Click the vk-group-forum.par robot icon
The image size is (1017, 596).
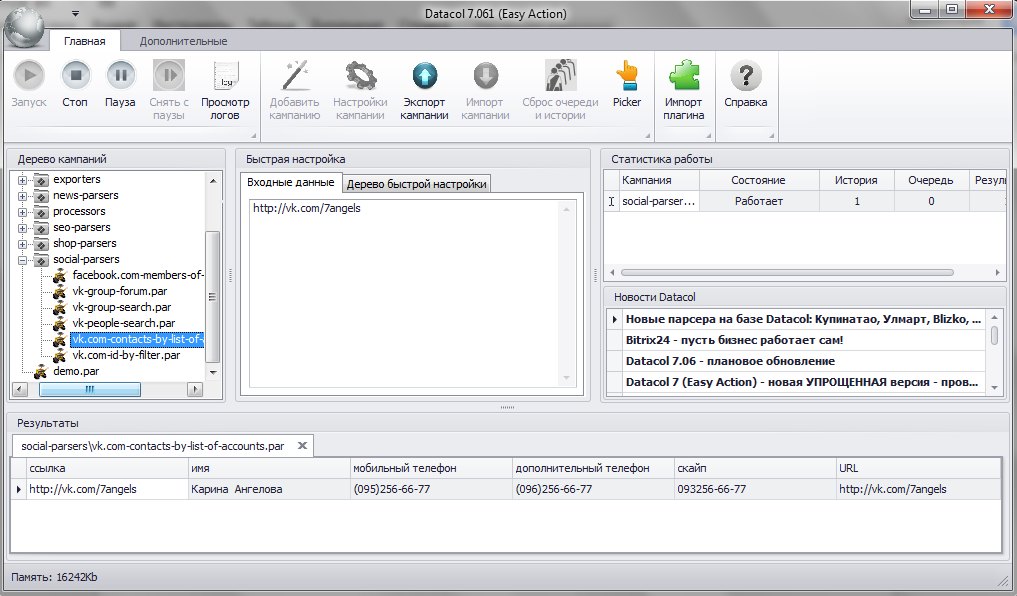point(60,292)
